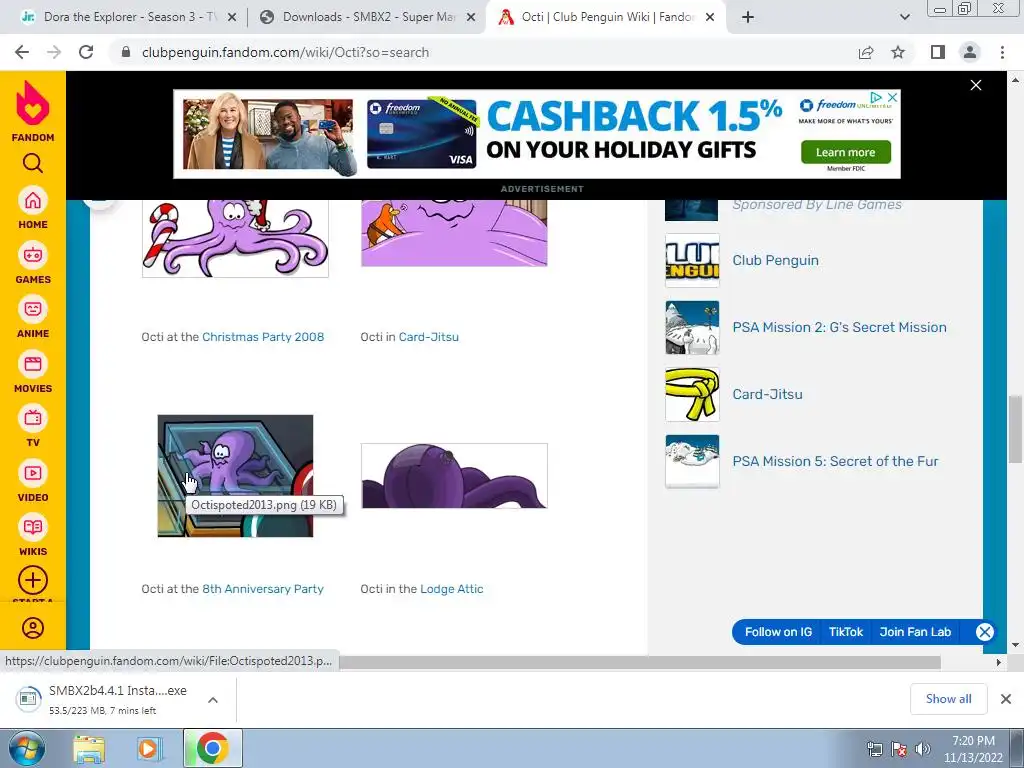Bookmark this page with star icon
Screen dimensions: 1024x768
899,52
